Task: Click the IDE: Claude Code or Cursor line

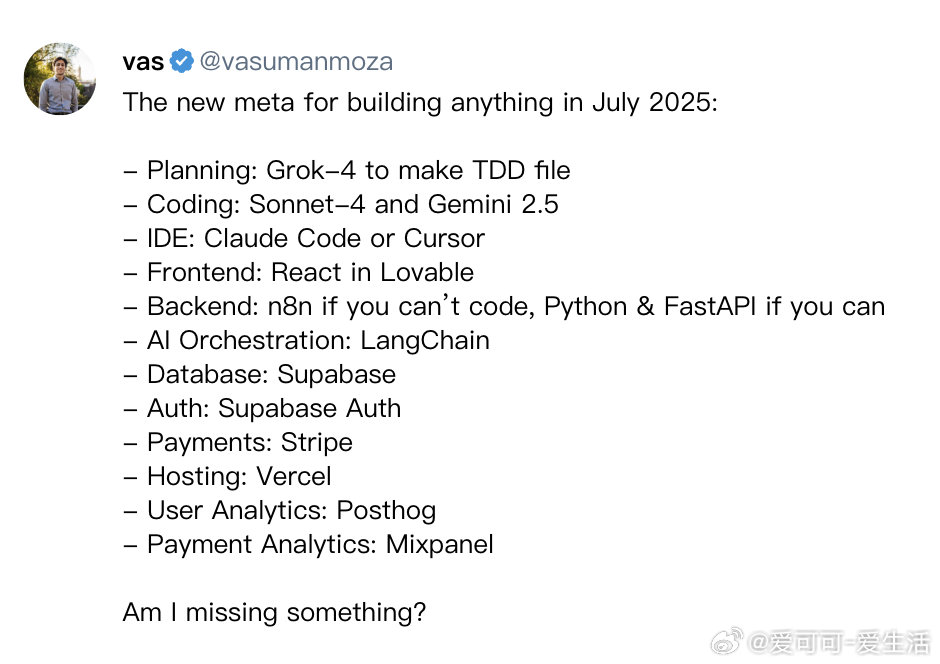Action: 303,239
